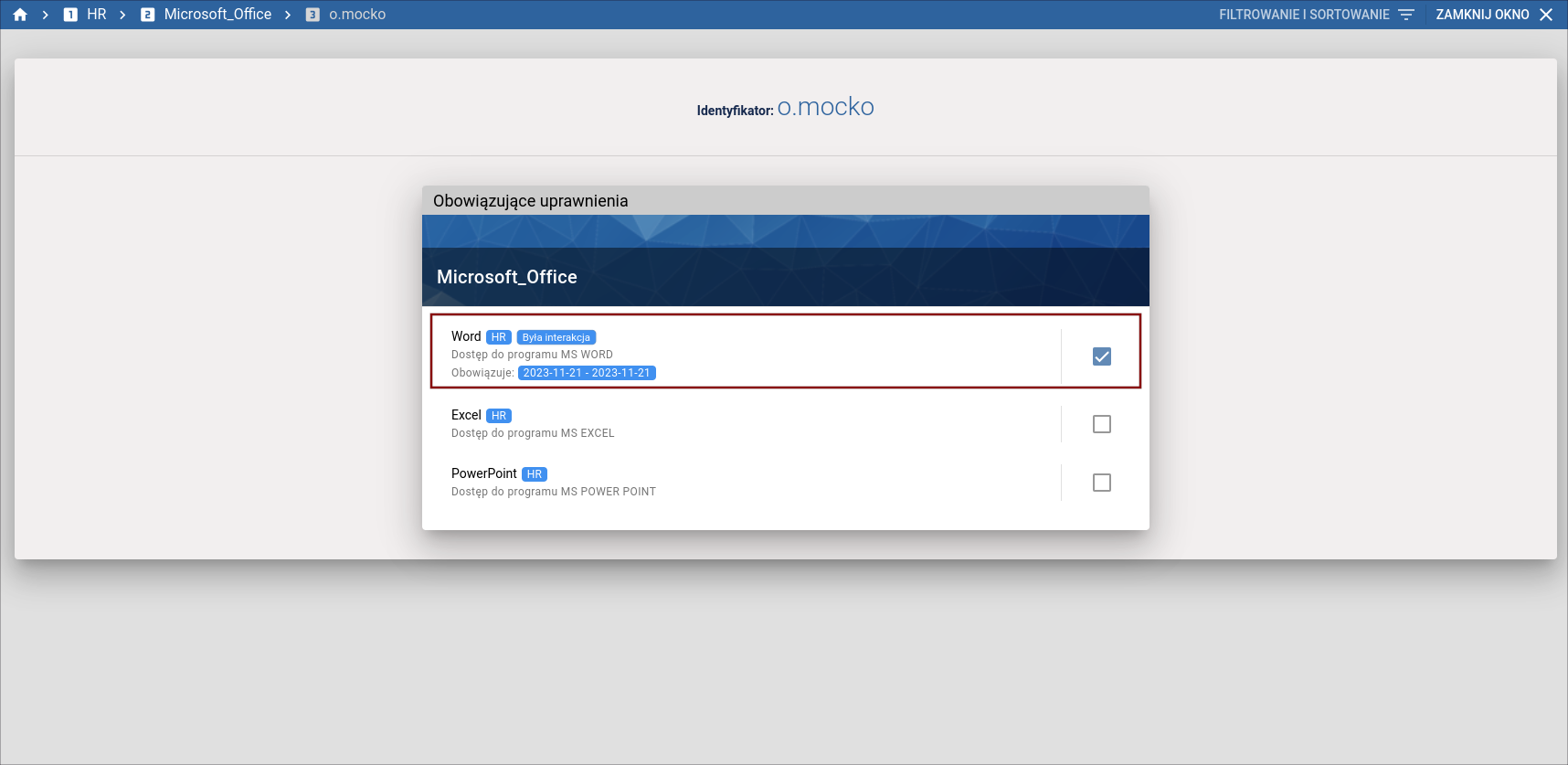Click the Dostęp do programu MS EXCEL description

pyautogui.click(x=533, y=433)
